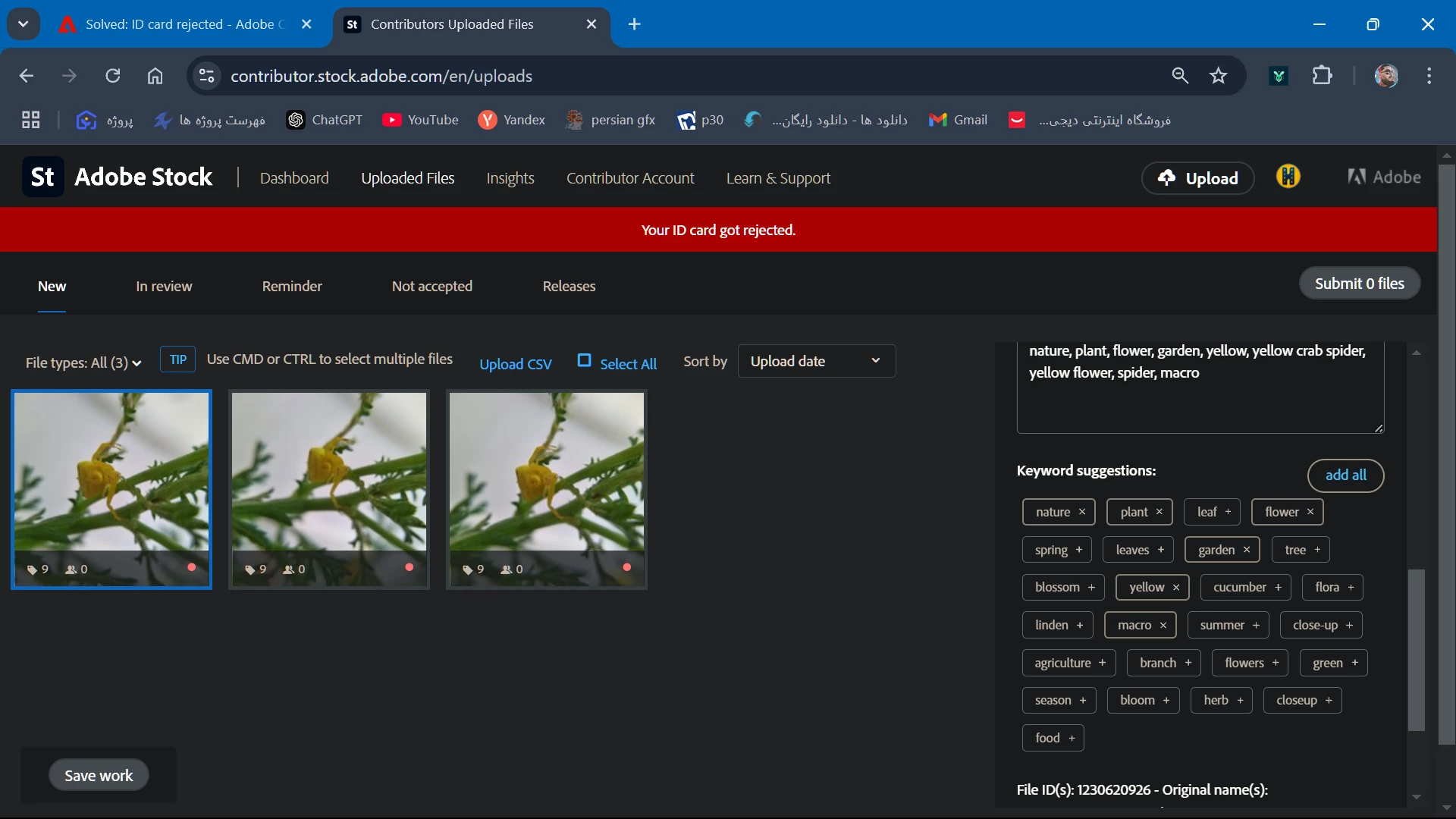The height and width of the screenshot is (819, 1456).
Task: Expand the File types filter dropdown
Action: pos(83,363)
